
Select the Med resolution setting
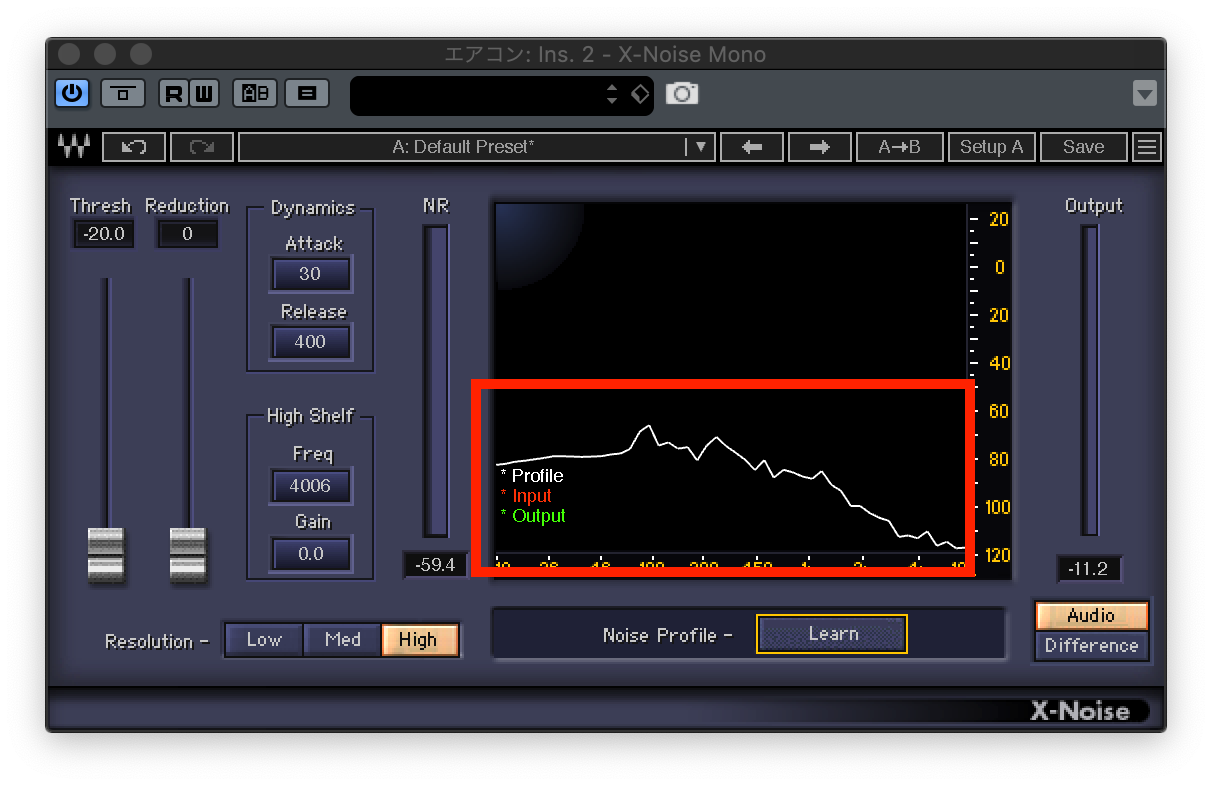[342, 641]
